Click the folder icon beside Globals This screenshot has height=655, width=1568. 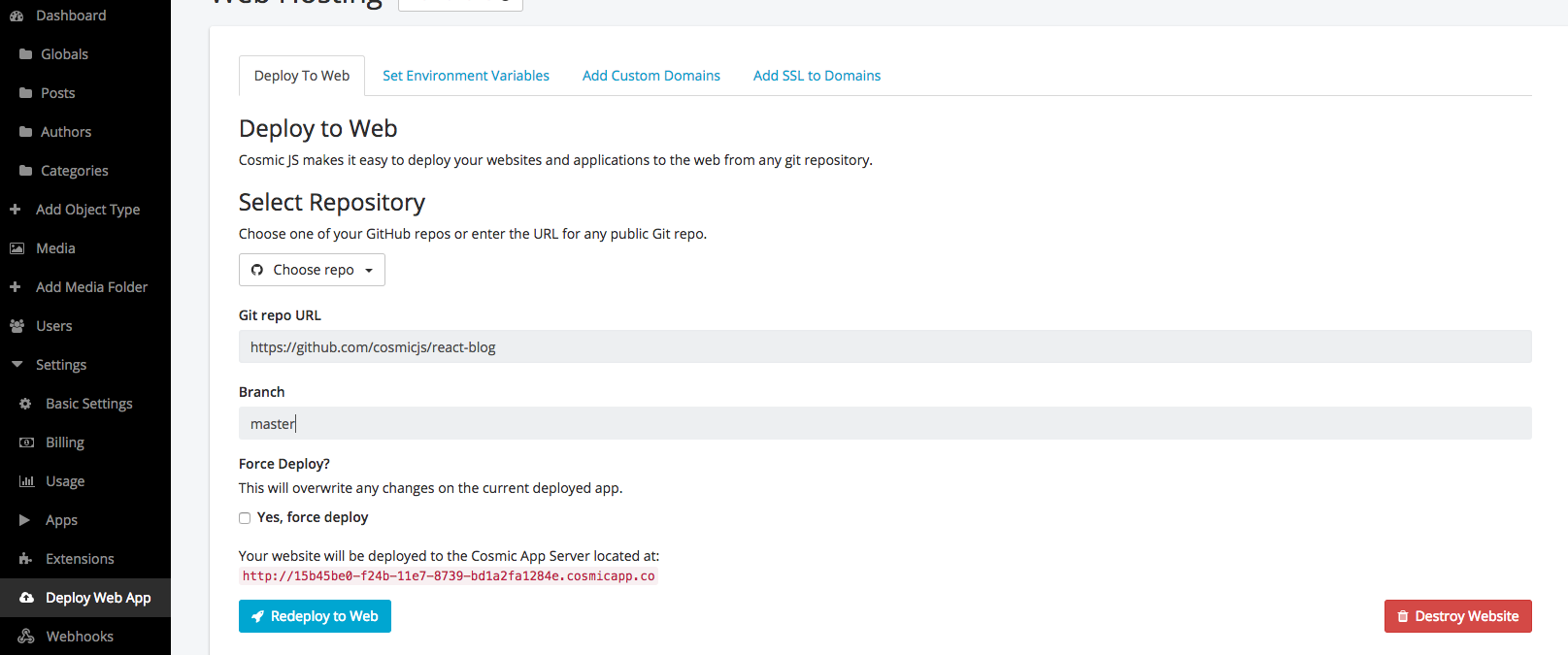click(26, 54)
